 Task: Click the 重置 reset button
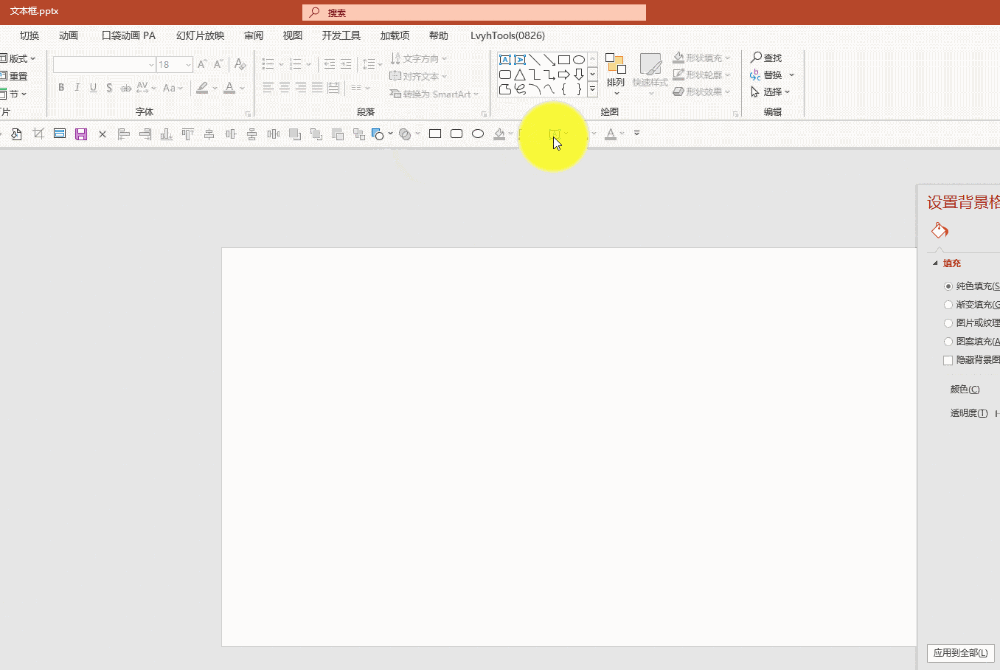click(14, 76)
